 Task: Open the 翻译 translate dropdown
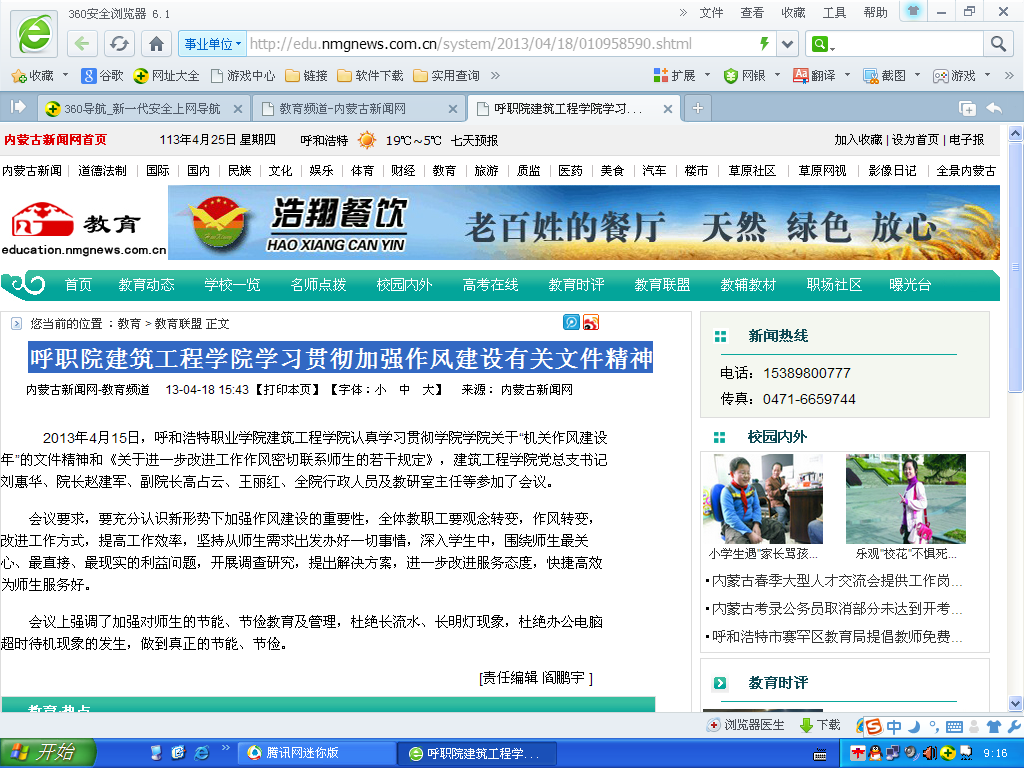tap(845, 75)
